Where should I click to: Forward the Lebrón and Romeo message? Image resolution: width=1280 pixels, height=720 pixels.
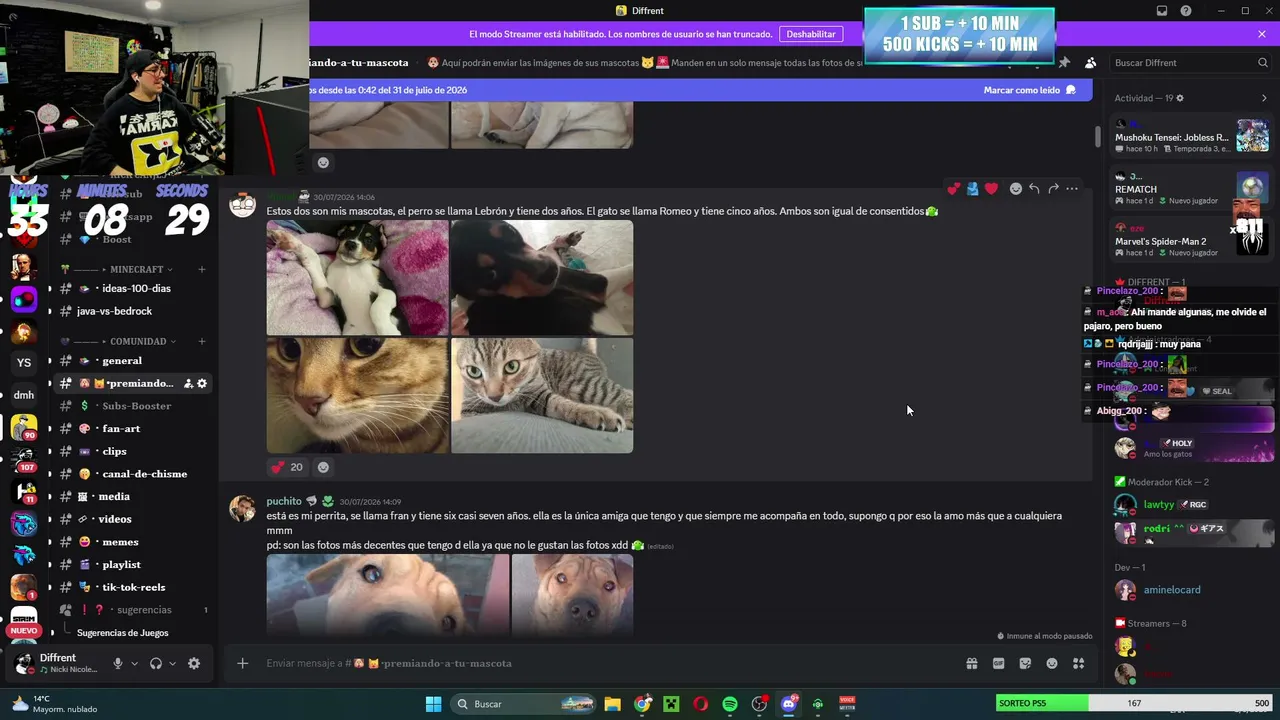coord(1053,188)
